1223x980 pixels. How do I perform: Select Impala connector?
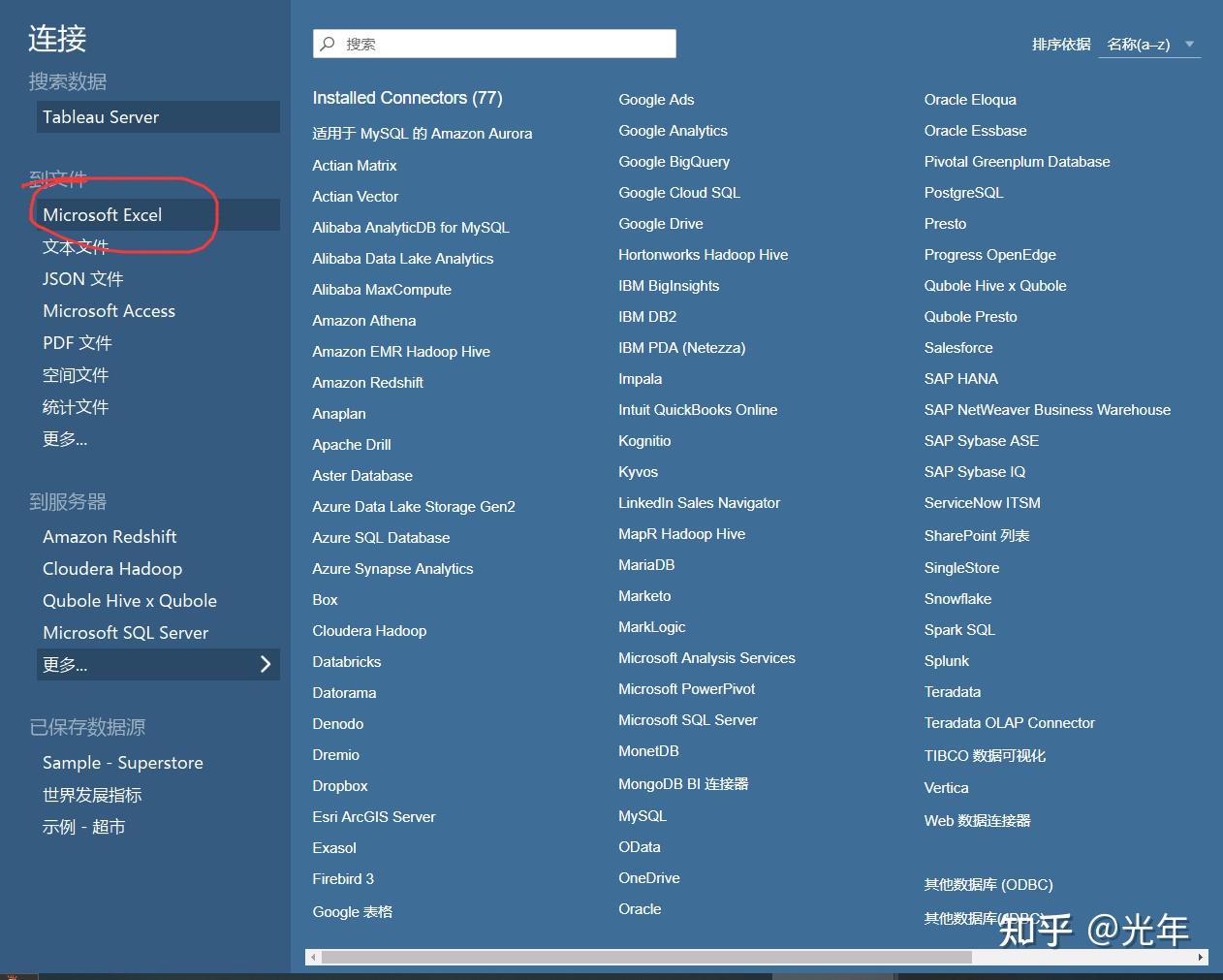click(641, 379)
